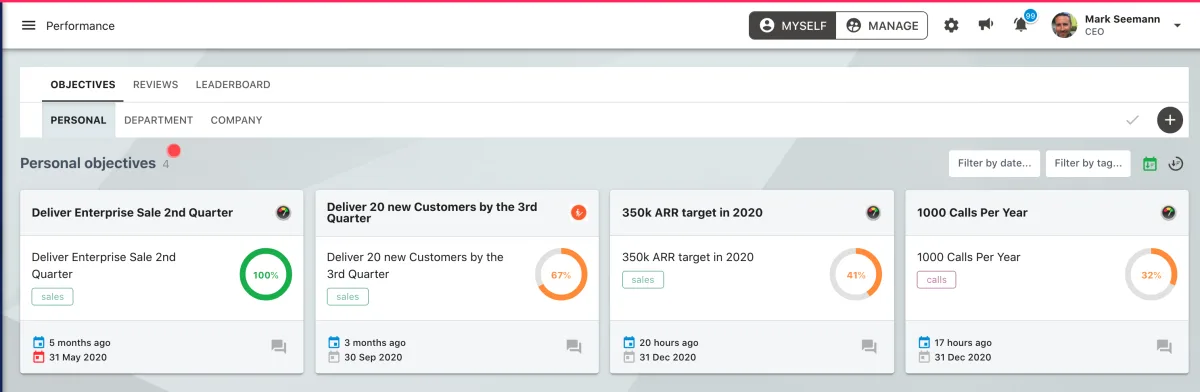The width and height of the screenshot is (1200, 392).
Task: Click sales tag on 350k ARR target card
Action: point(643,280)
